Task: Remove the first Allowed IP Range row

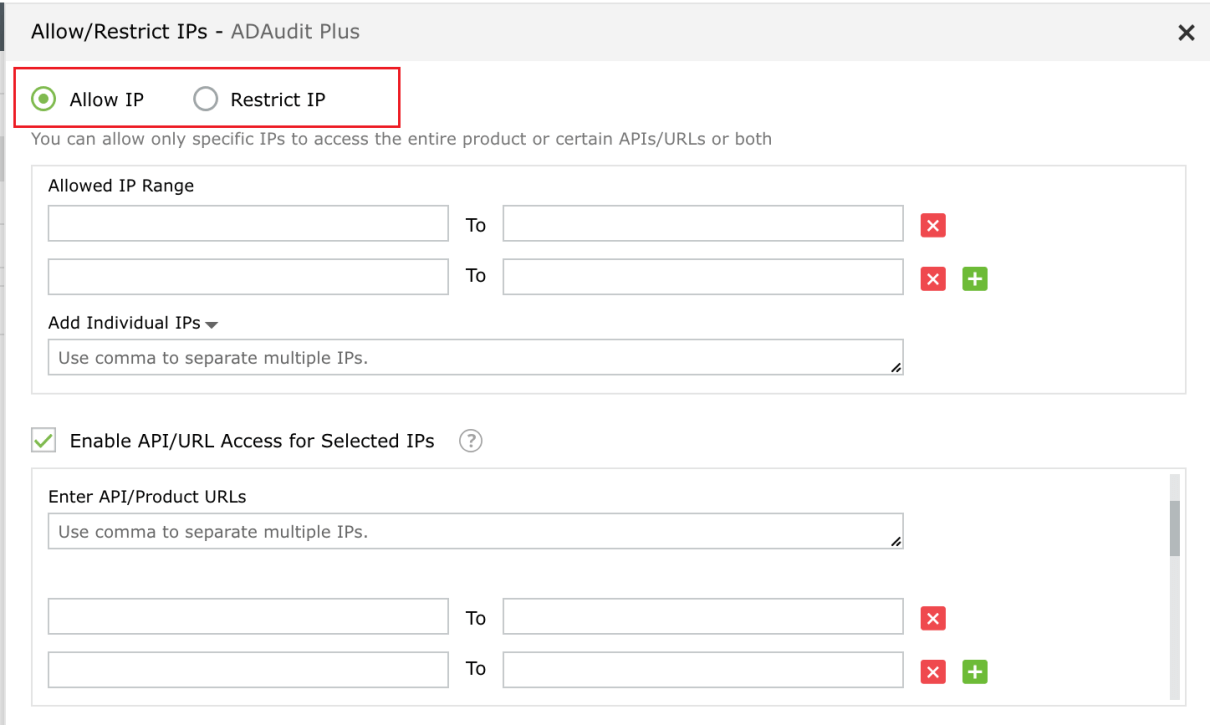Action: [x=933, y=225]
